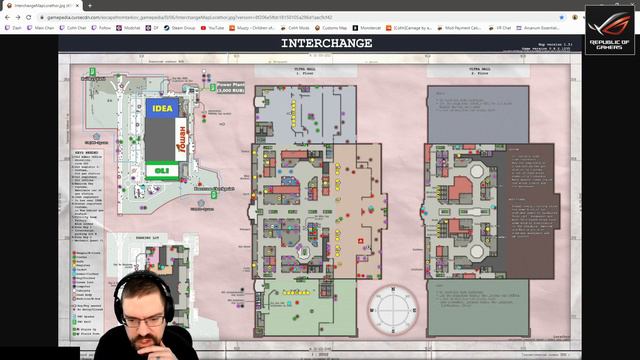Open the YouTube bookmark
The width and height of the screenshot is (640, 360).
coord(212,28)
